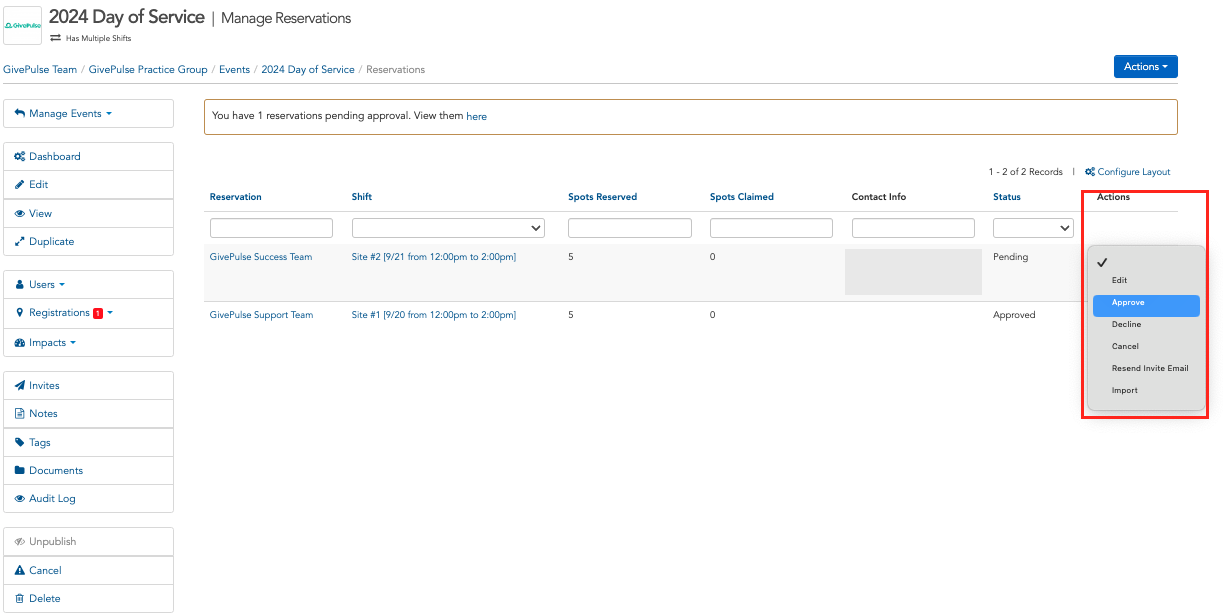
Task: Click the GivePulse logo thumbnail
Action: point(23,25)
